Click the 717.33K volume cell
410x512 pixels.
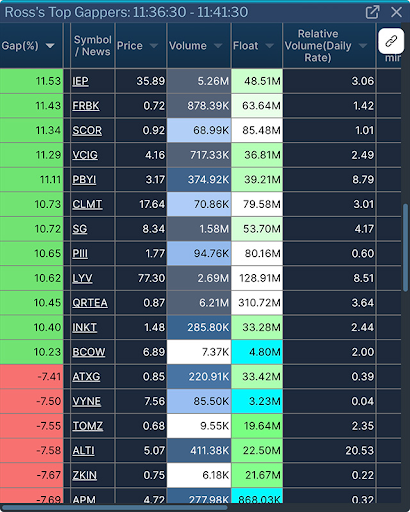click(199, 155)
